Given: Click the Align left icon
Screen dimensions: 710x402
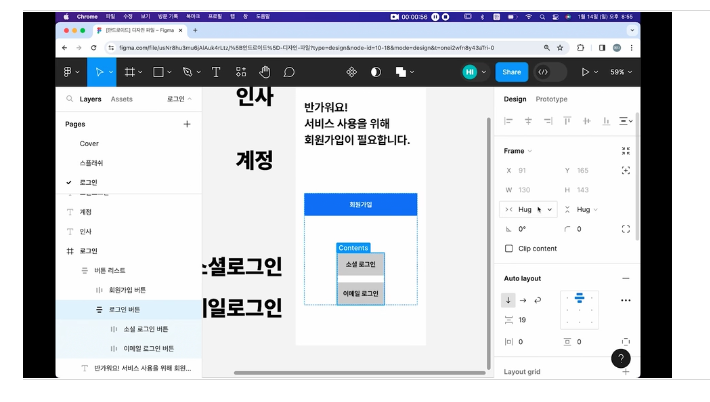Looking at the screenshot, I should [x=509, y=121].
